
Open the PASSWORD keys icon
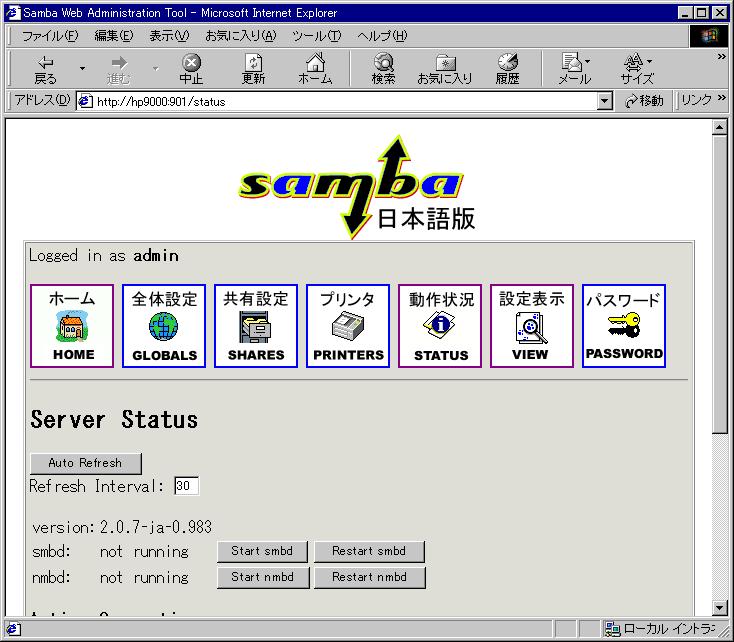tap(624, 326)
